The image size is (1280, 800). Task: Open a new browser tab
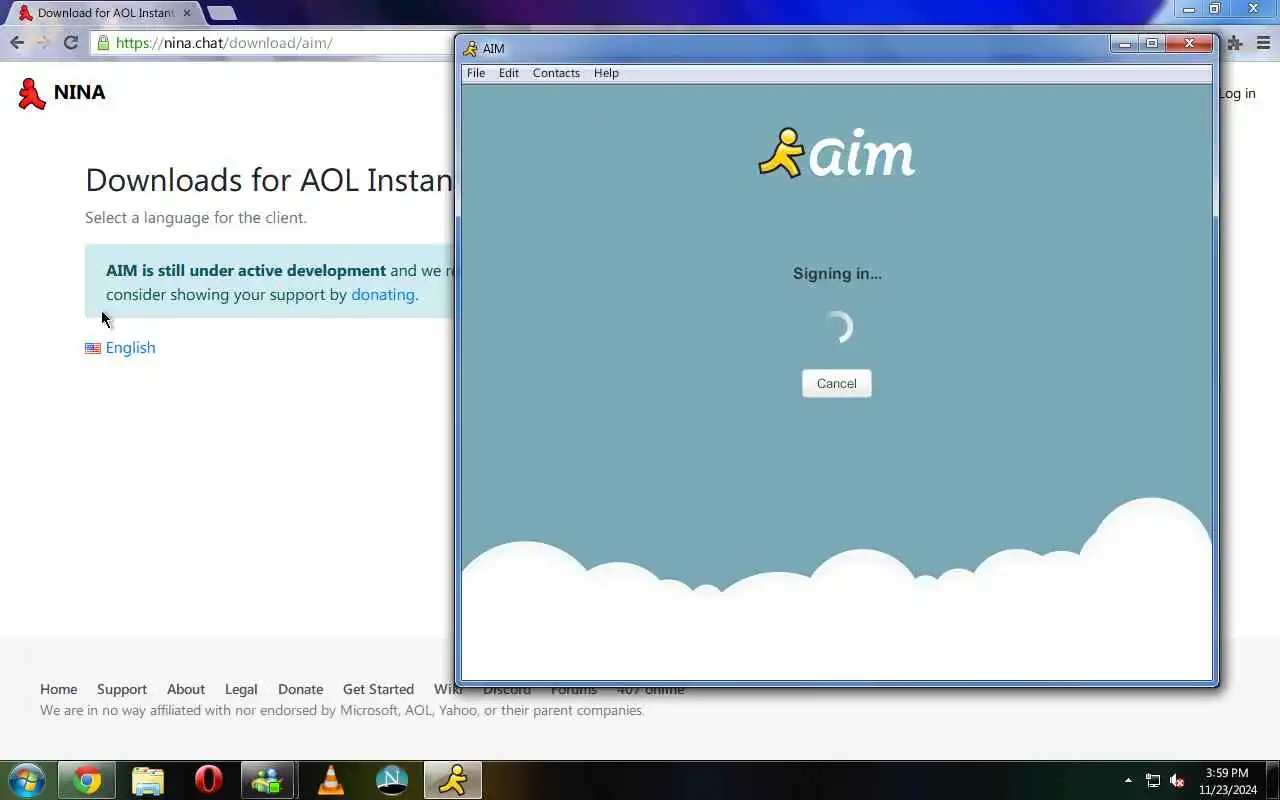click(x=221, y=13)
